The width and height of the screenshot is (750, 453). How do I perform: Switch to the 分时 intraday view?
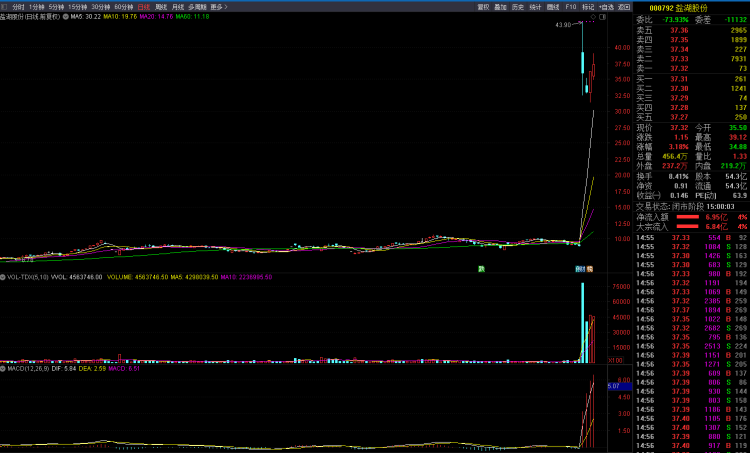click(18, 7)
